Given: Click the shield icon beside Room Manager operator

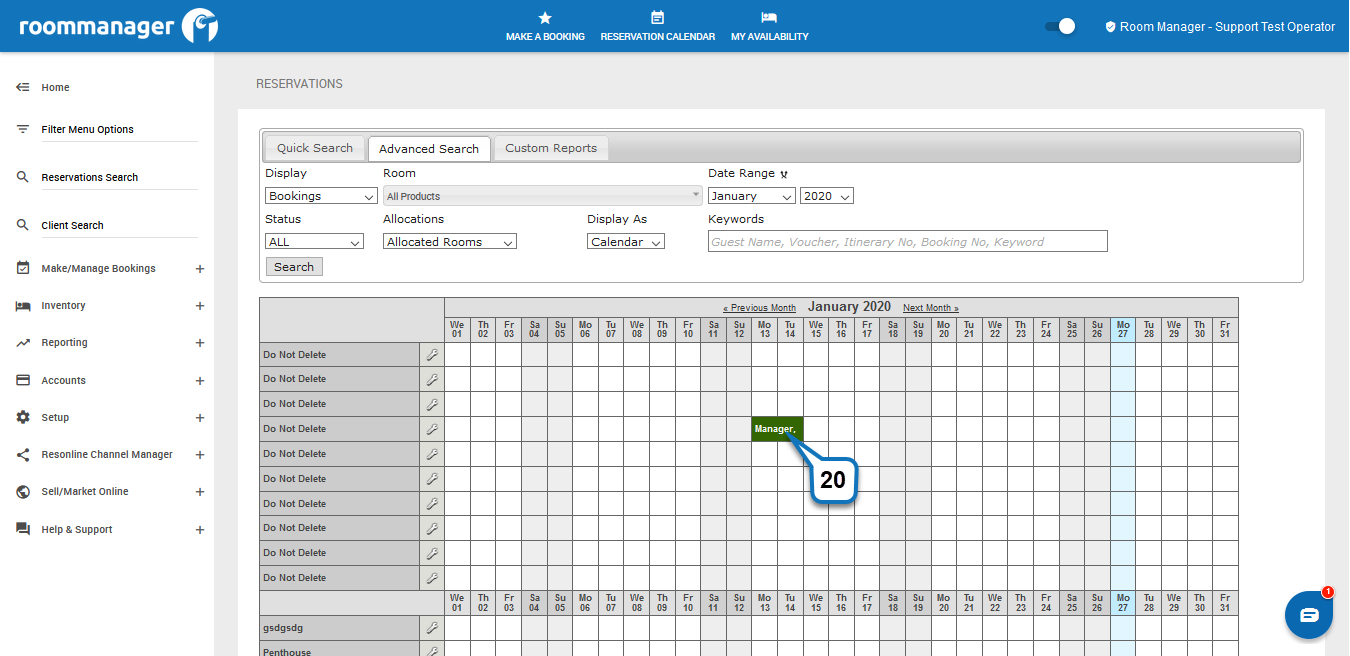Looking at the screenshot, I should click(1110, 27).
